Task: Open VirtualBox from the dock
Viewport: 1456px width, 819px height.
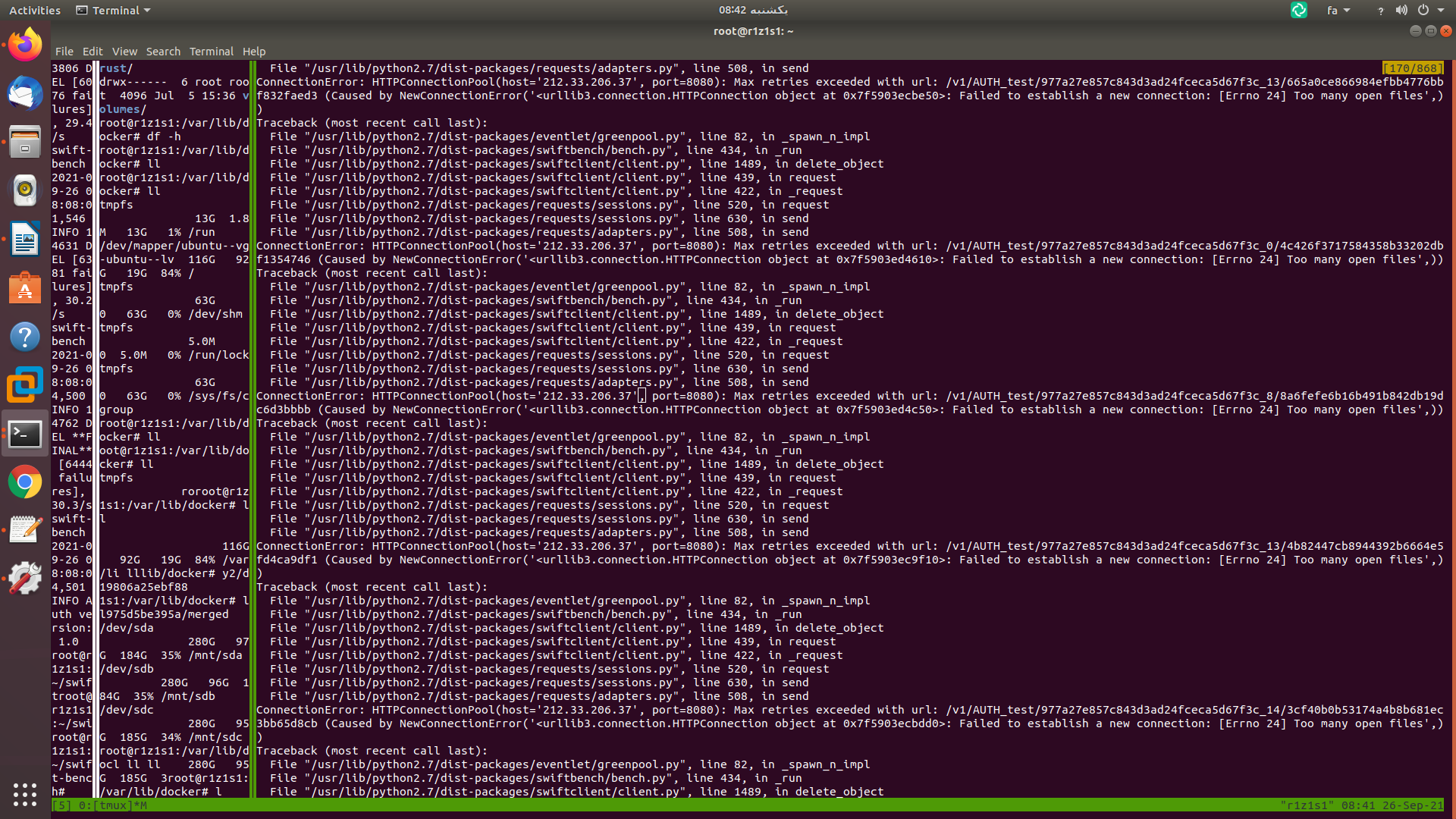Action: 25,386
